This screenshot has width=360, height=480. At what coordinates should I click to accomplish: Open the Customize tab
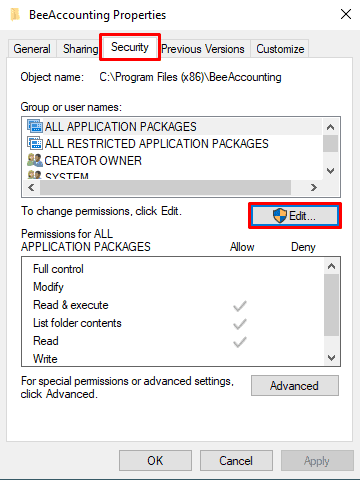280,49
